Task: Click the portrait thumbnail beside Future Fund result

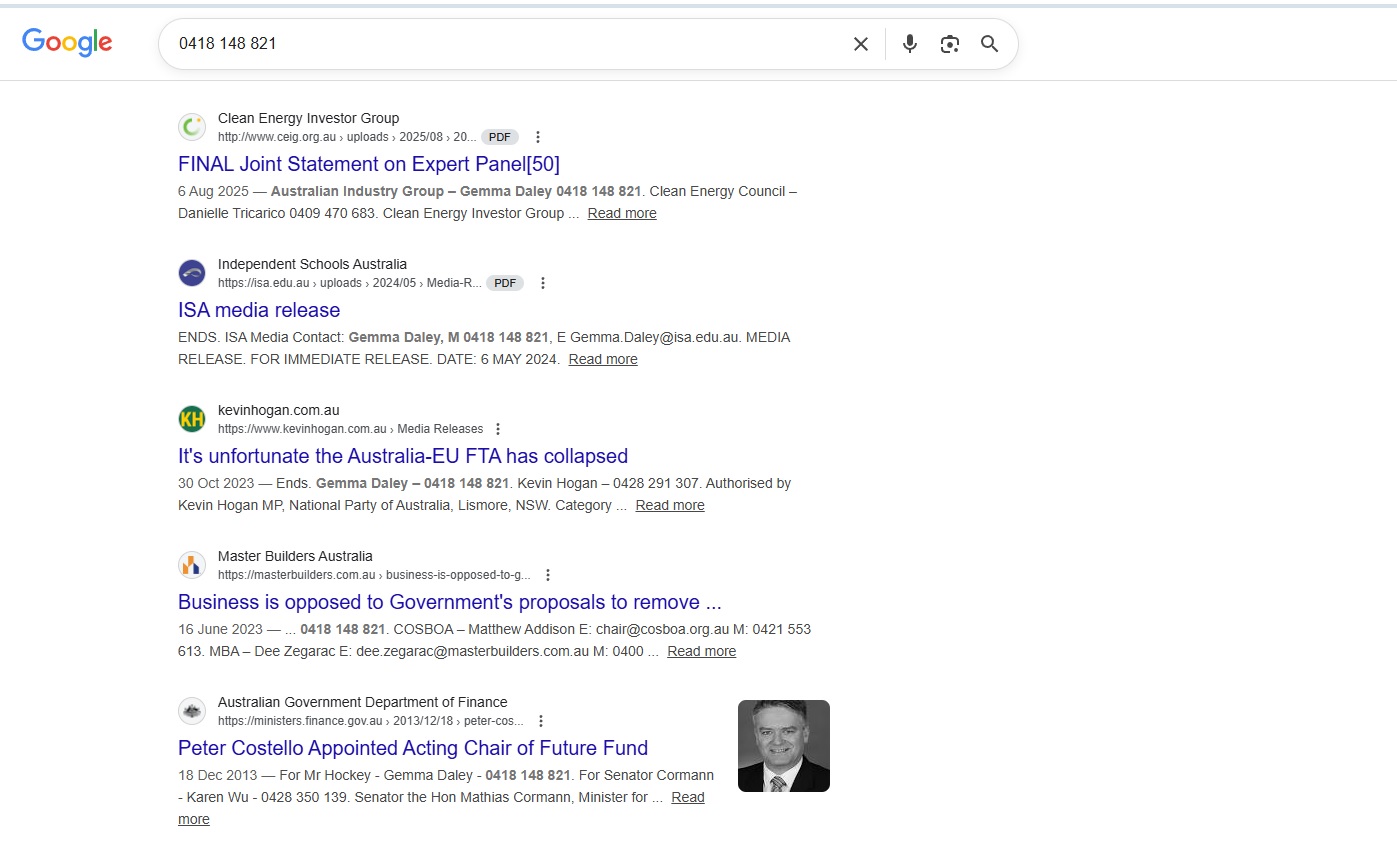Action: click(x=783, y=746)
